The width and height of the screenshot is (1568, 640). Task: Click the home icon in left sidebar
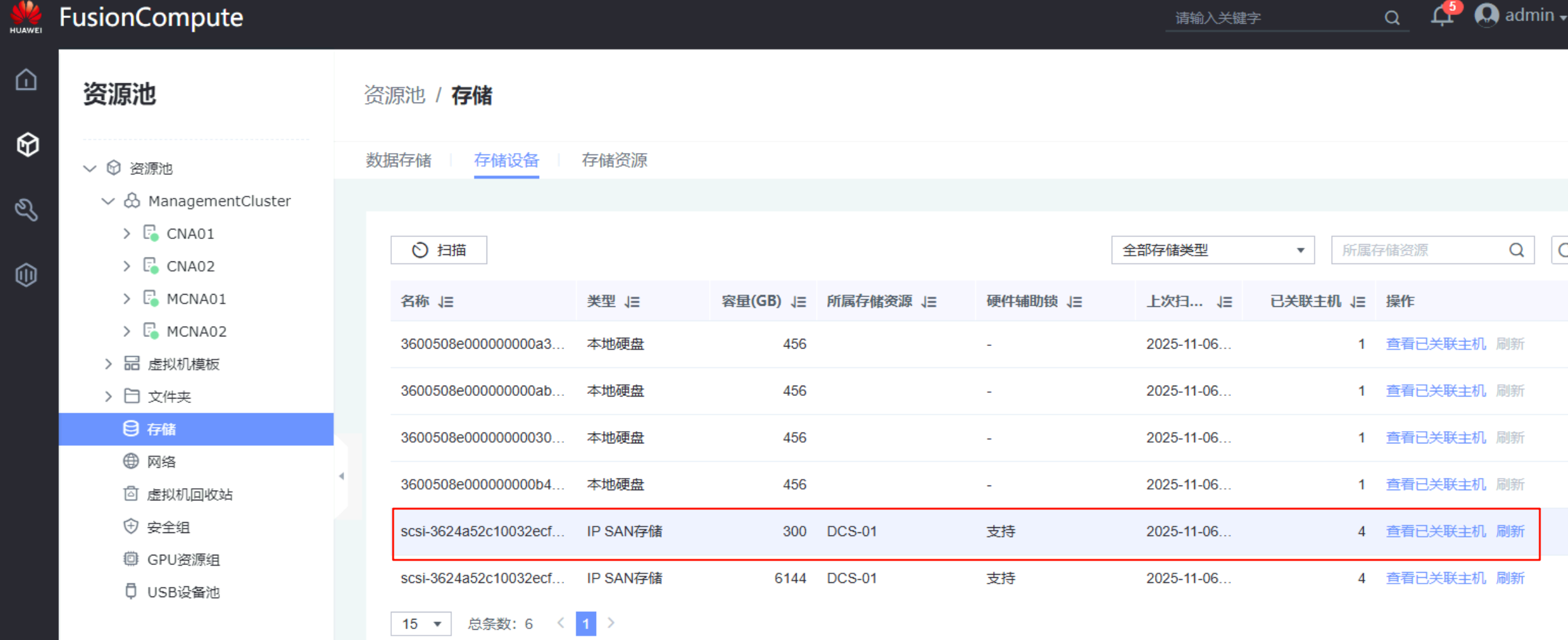coord(26,80)
